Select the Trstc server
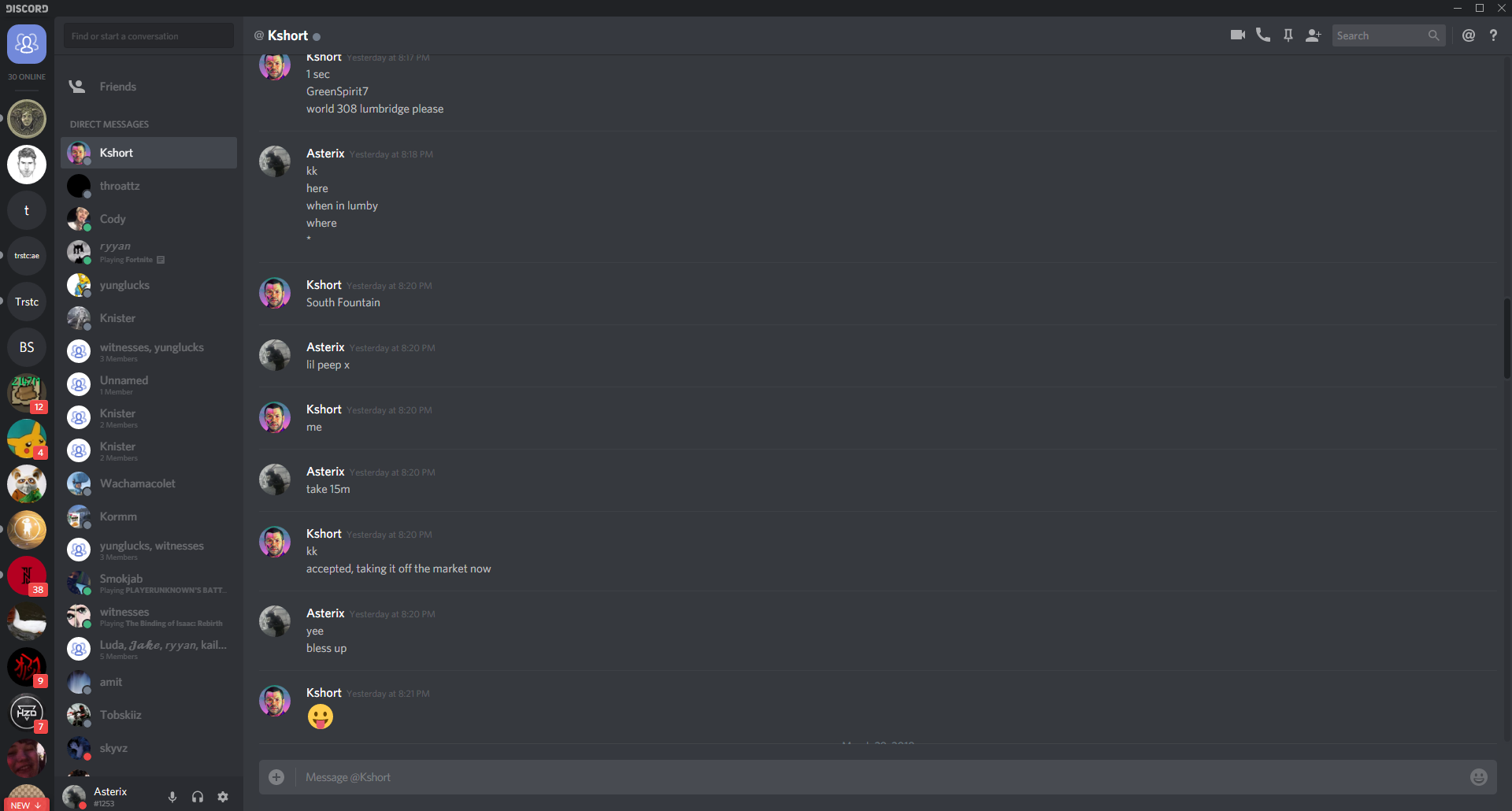The width and height of the screenshot is (1512, 811). 27,302
